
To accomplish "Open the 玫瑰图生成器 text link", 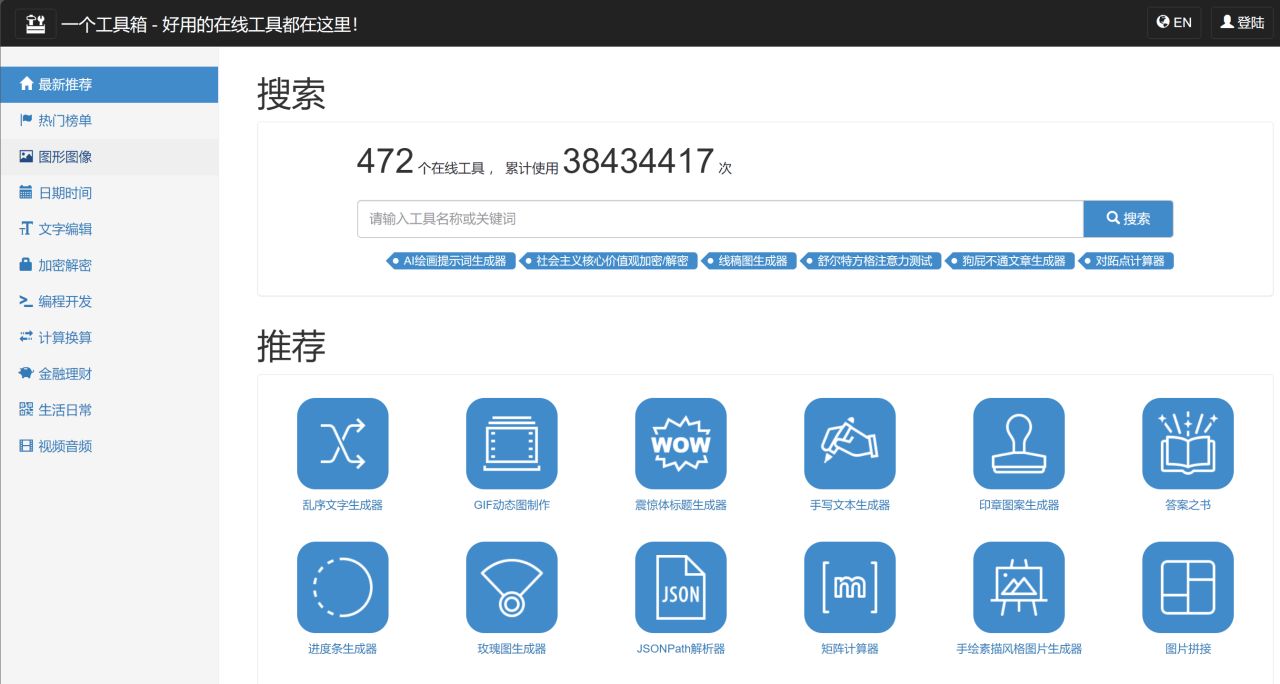I will pyautogui.click(x=511, y=649).
